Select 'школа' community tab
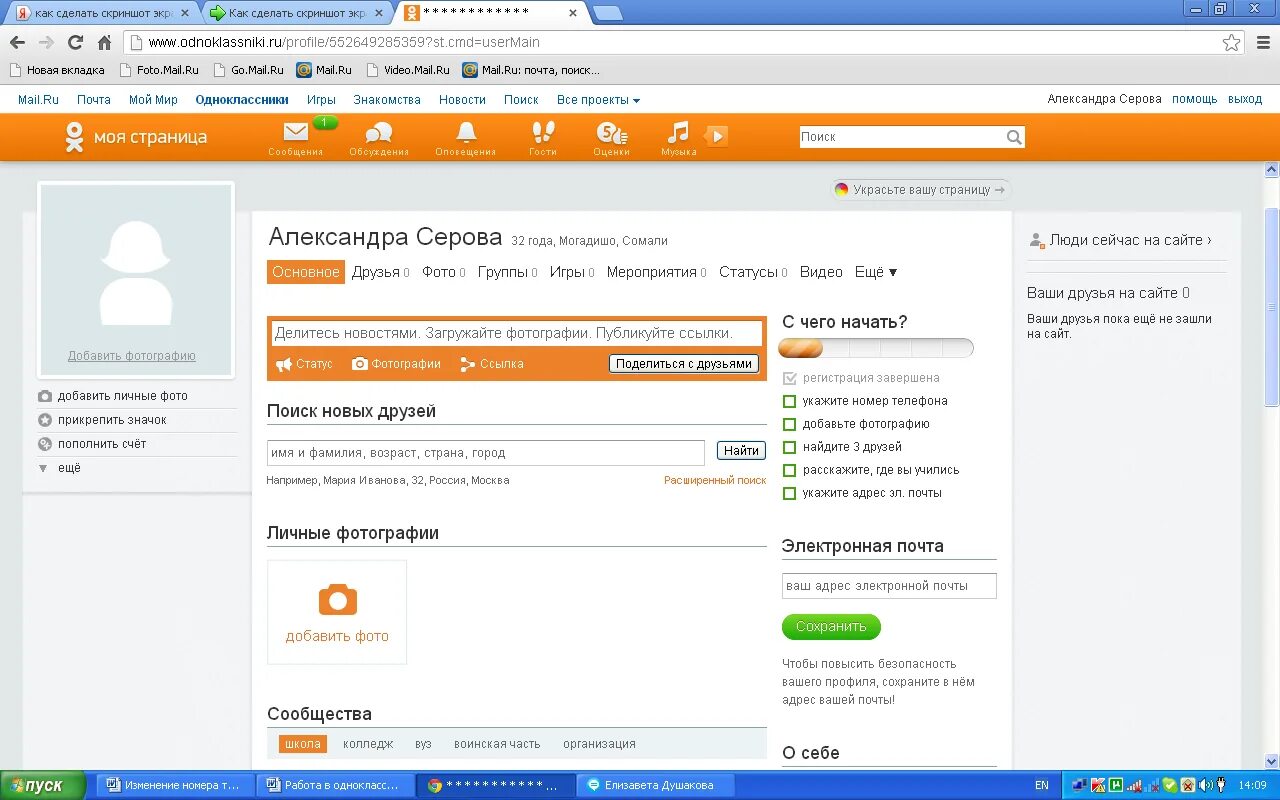1280x800 pixels. click(303, 744)
